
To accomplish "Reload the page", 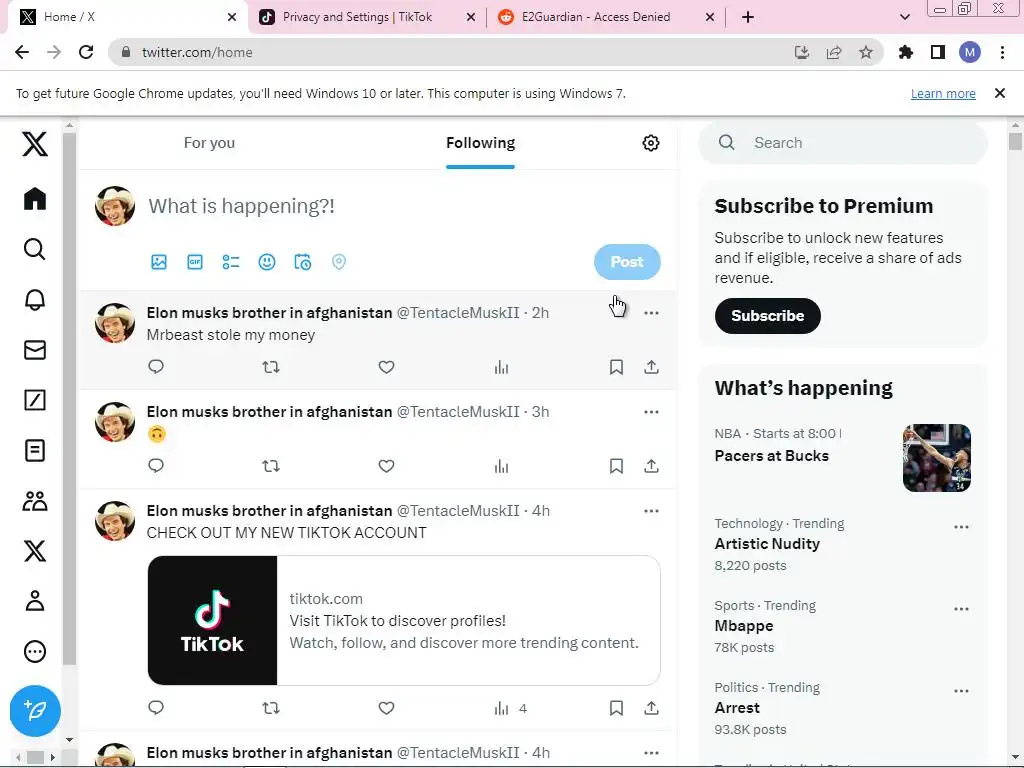I will click(x=86, y=52).
